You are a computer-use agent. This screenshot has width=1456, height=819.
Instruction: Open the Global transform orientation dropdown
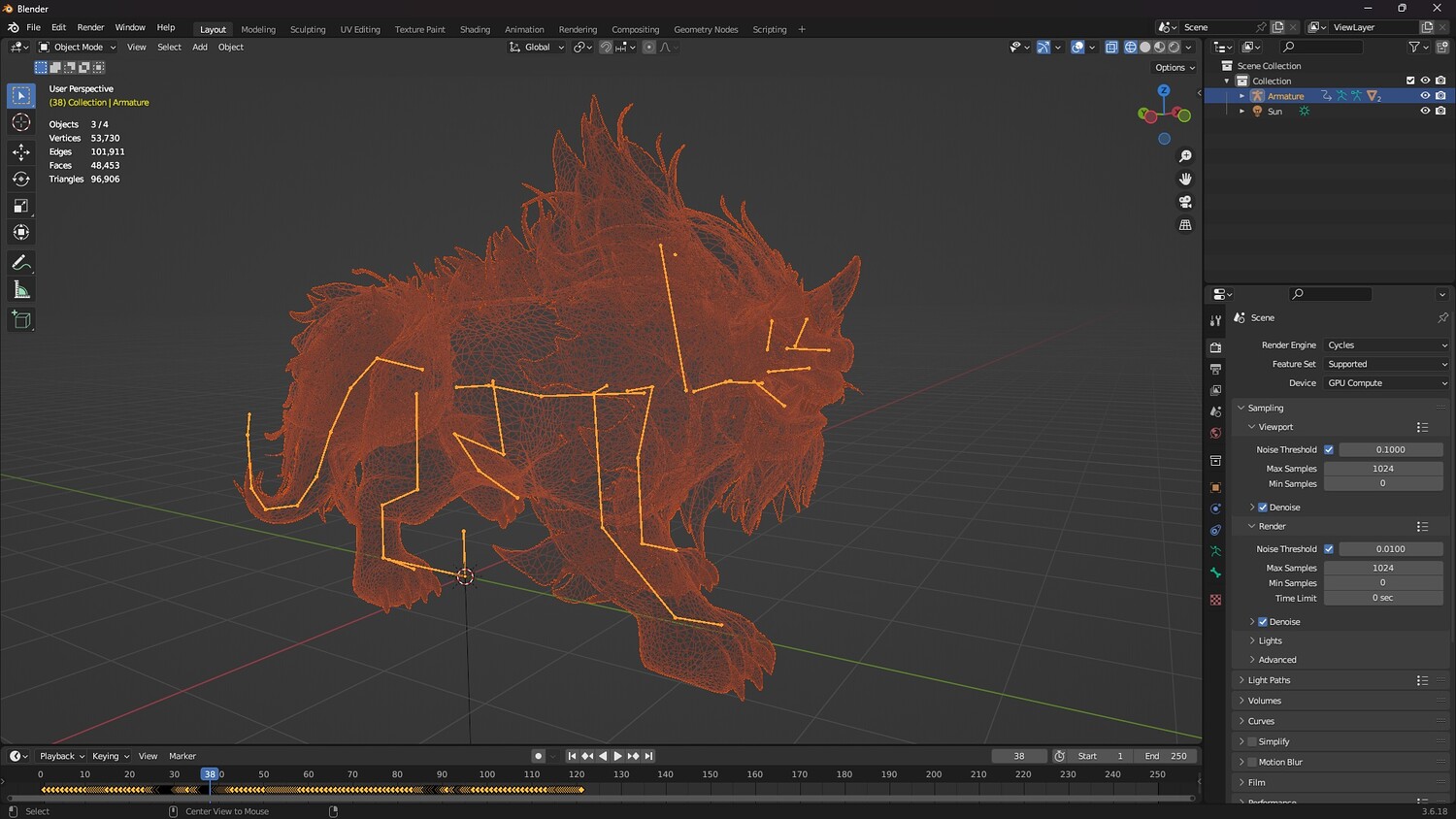coord(537,47)
